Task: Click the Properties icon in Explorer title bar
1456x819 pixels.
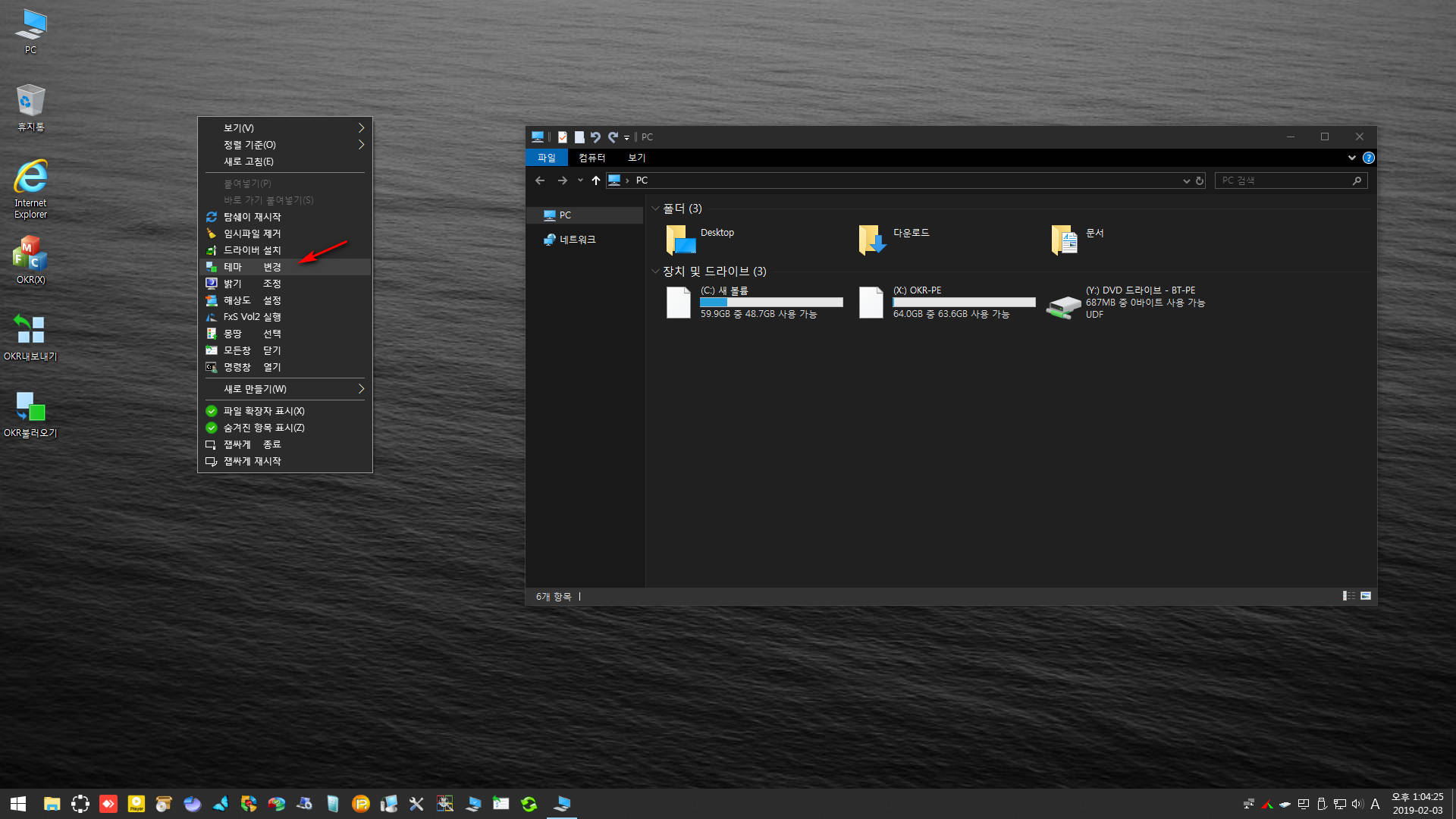Action: pyautogui.click(x=563, y=137)
